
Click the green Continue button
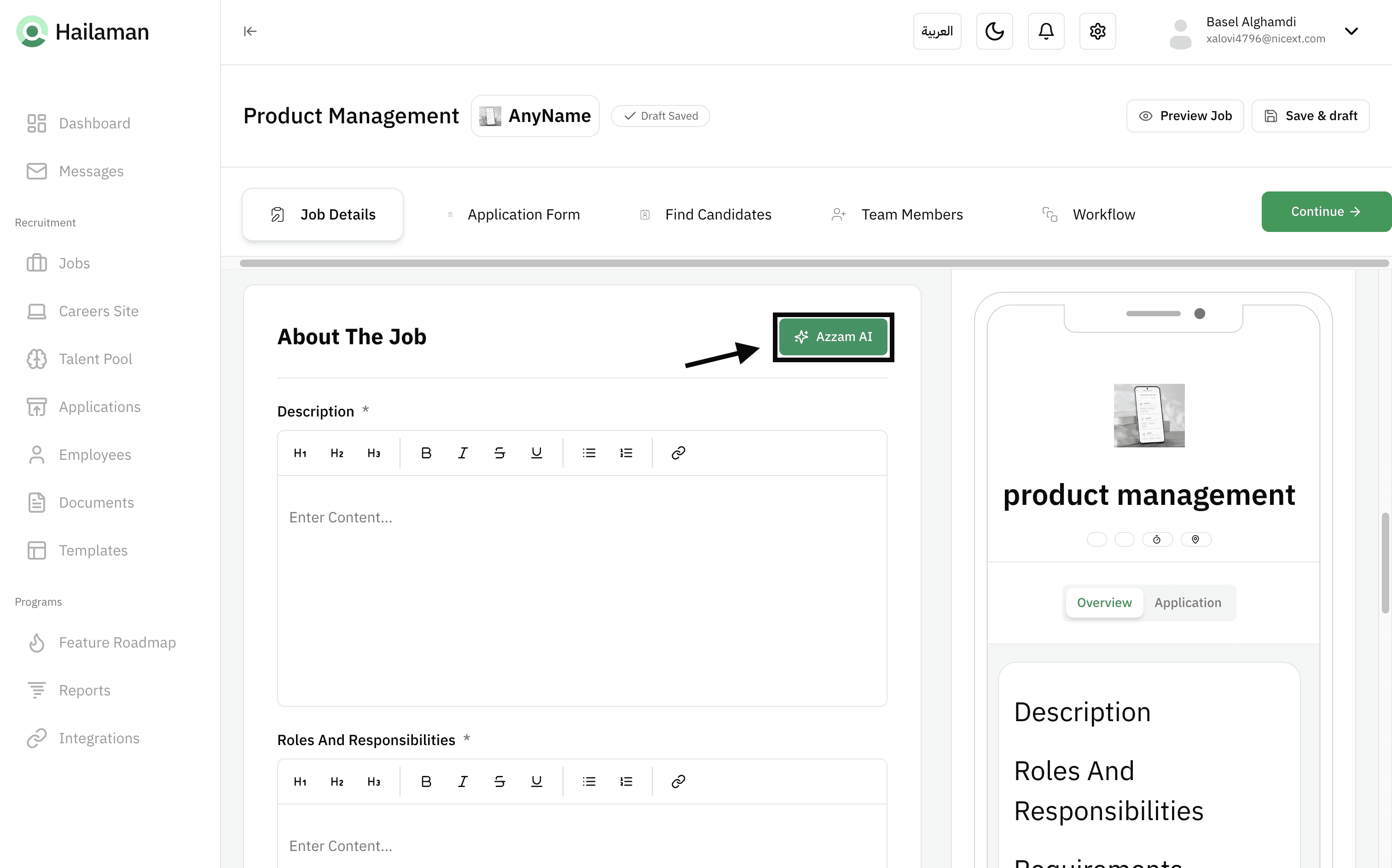[x=1325, y=211]
